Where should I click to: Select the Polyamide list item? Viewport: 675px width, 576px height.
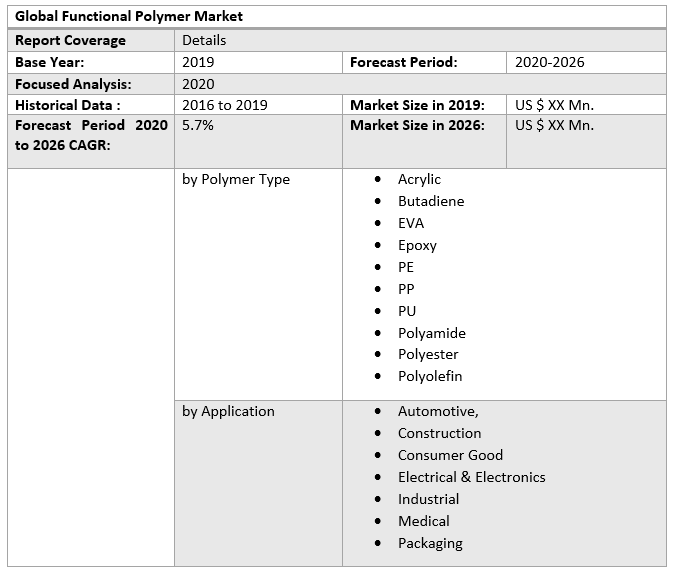coord(432,333)
